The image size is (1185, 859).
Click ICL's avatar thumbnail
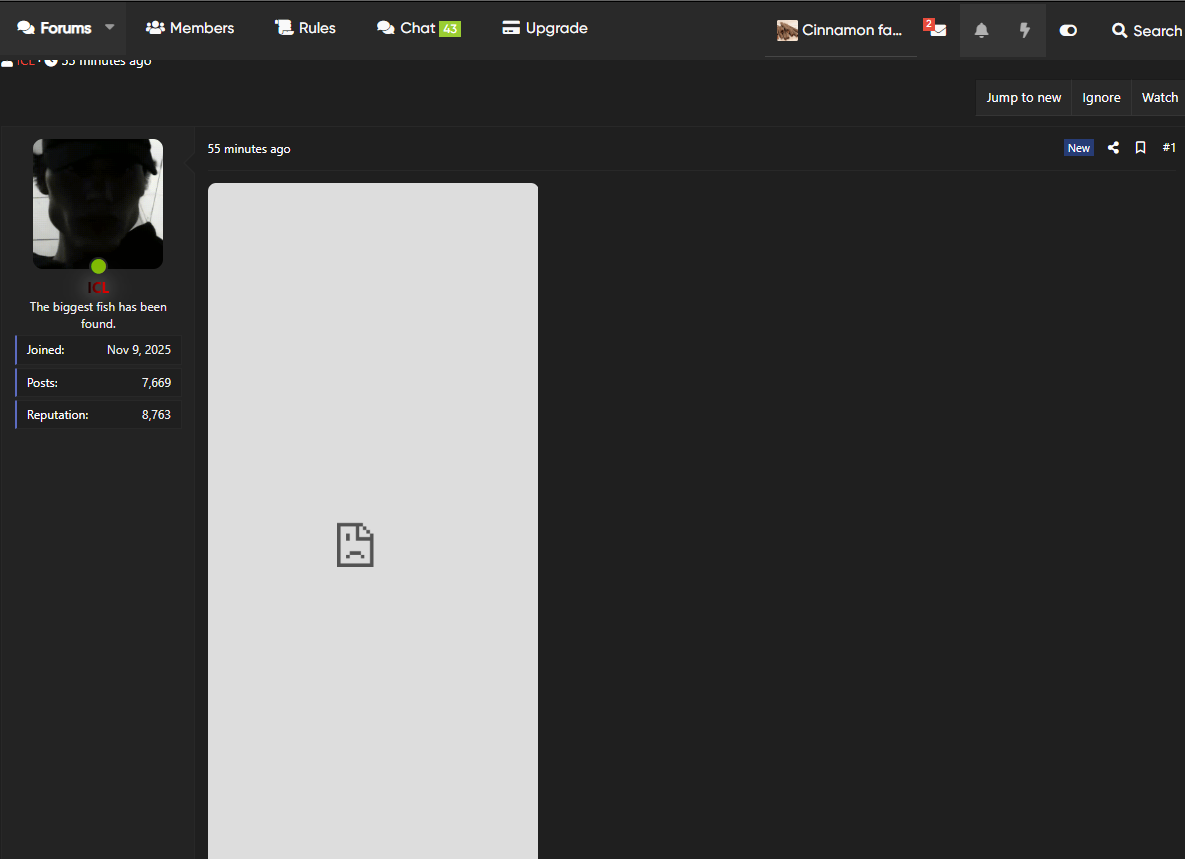[x=98, y=204]
